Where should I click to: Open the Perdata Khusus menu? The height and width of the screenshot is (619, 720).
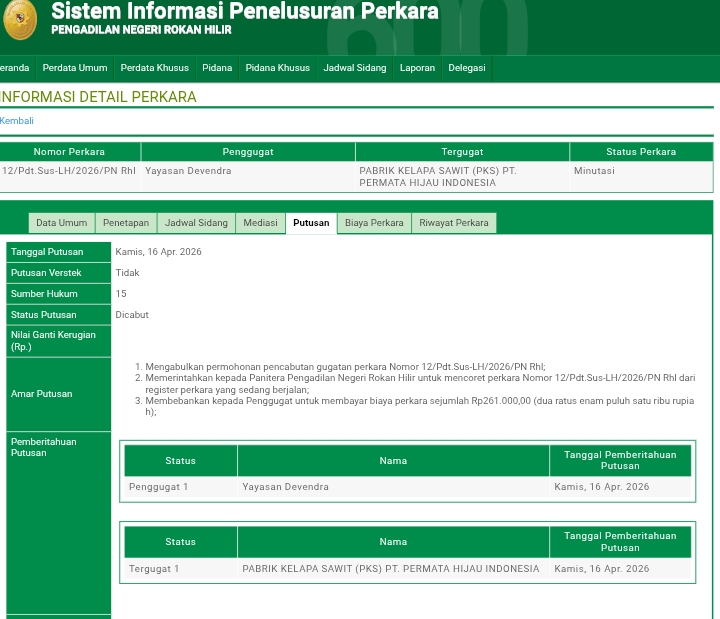click(x=154, y=68)
